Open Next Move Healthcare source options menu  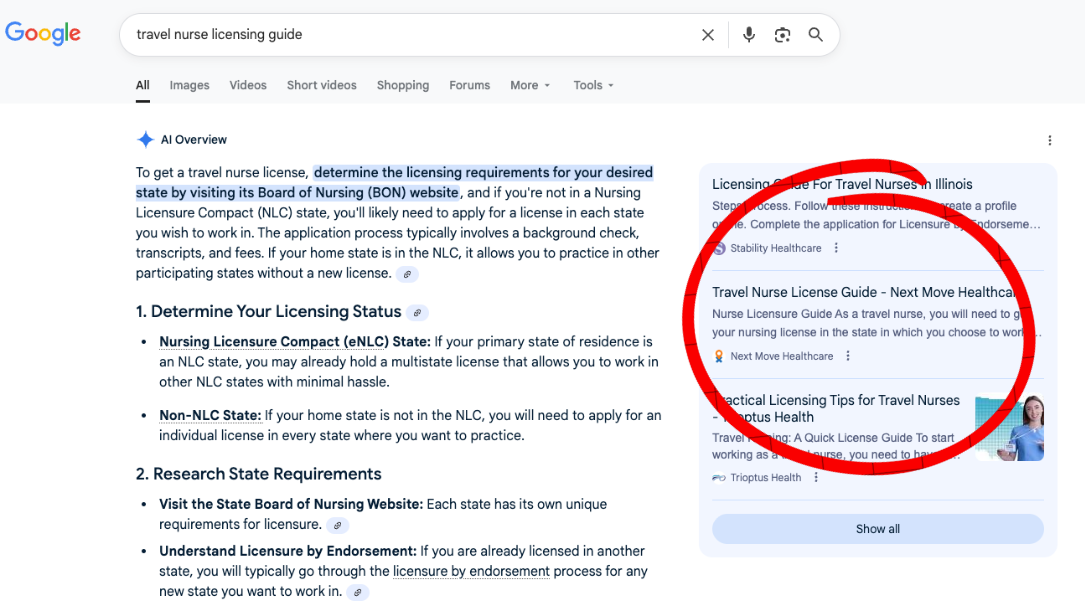(848, 356)
